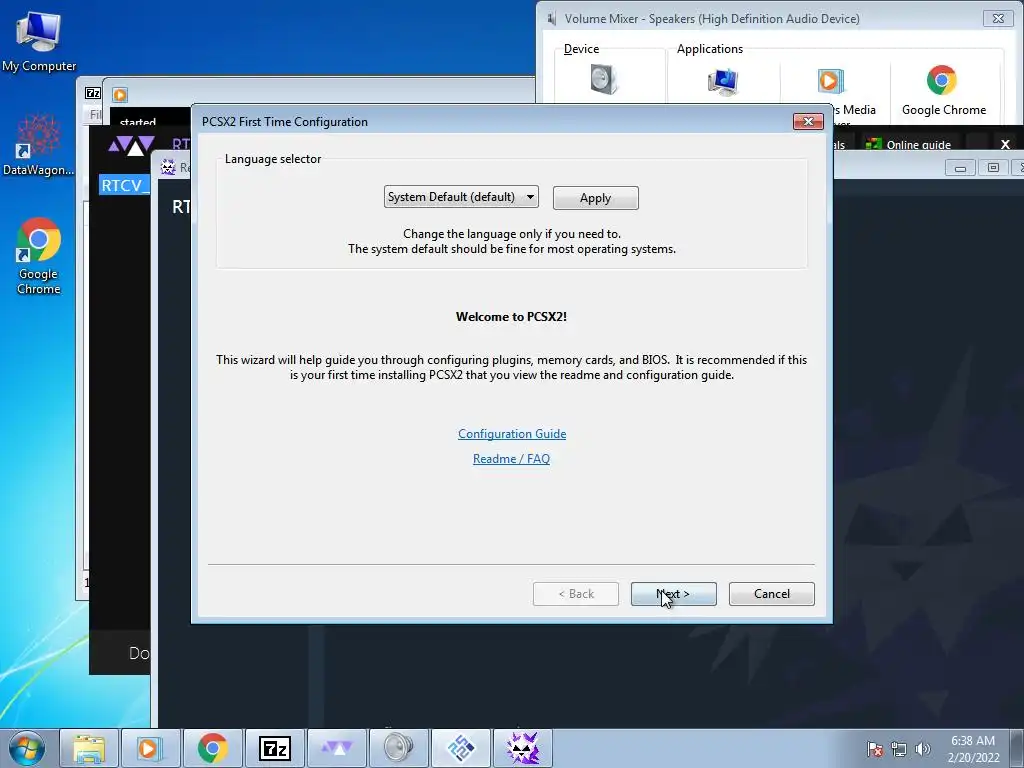Screen dimensions: 1024x768
Task: Click the speaker volume tray icon
Action: pyautogui.click(x=923, y=749)
